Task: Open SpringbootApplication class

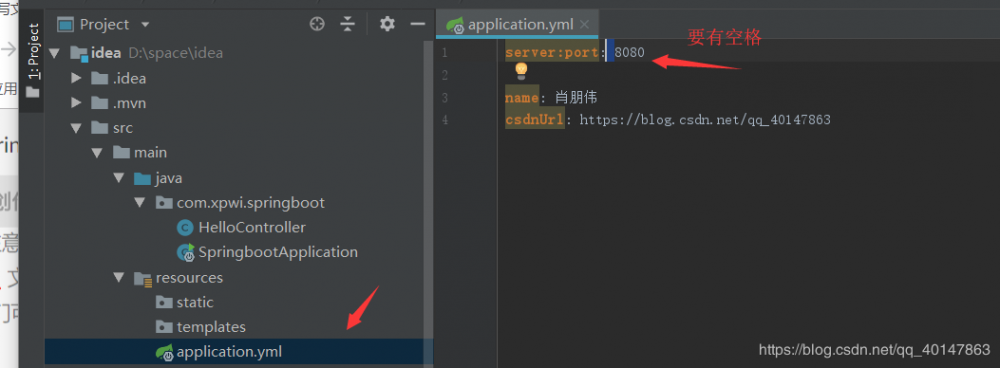Action: point(278,252)
